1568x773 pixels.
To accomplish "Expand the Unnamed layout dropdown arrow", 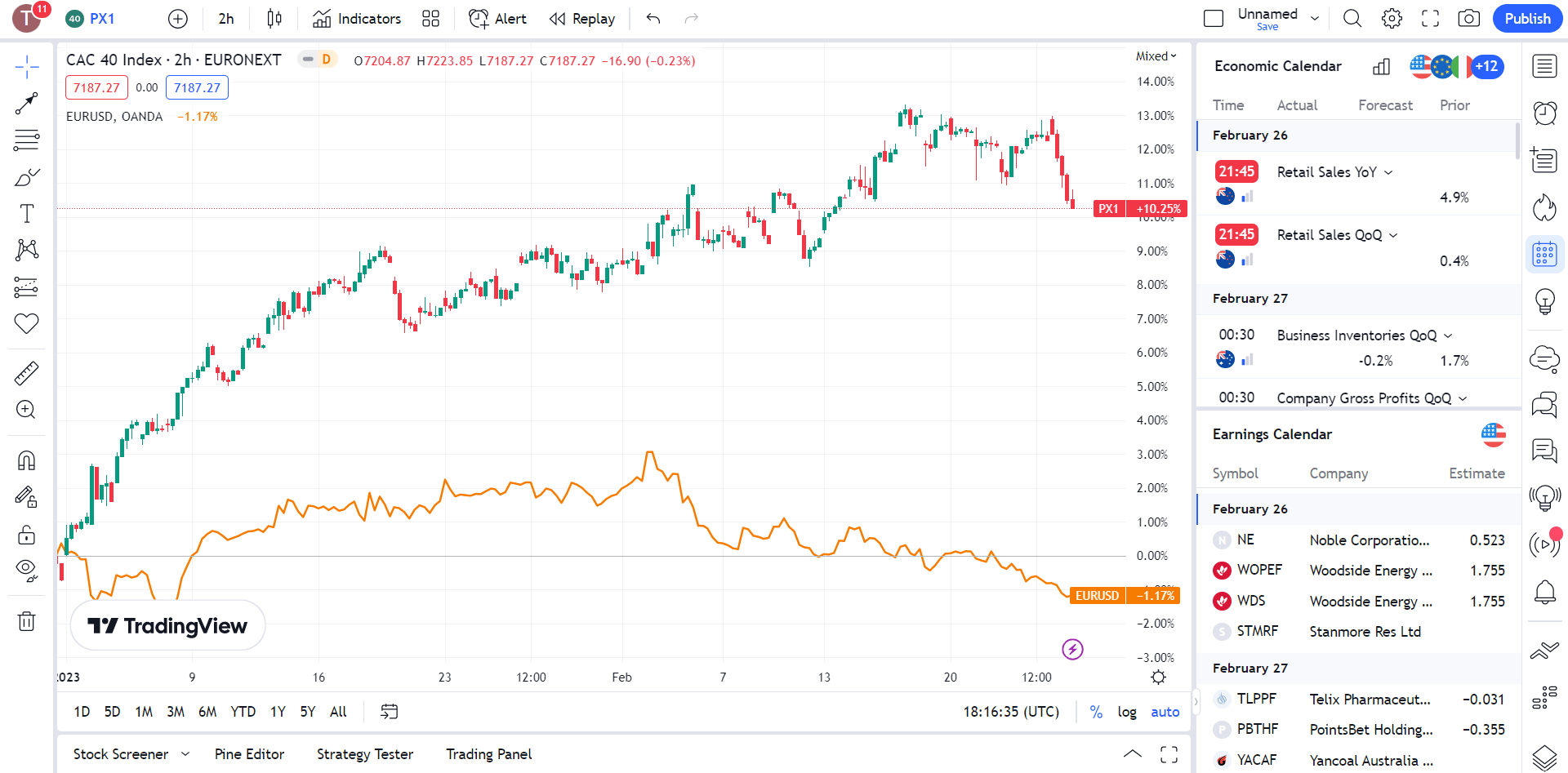I will tap(1315, 19).
